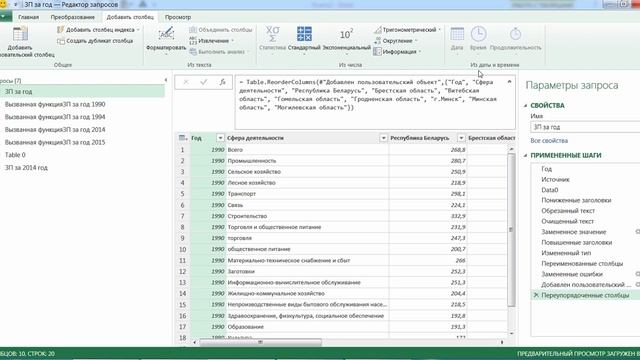Click the Duration tool icon
This screenshot has width=640, height=360.
click(x=516, y=34)
